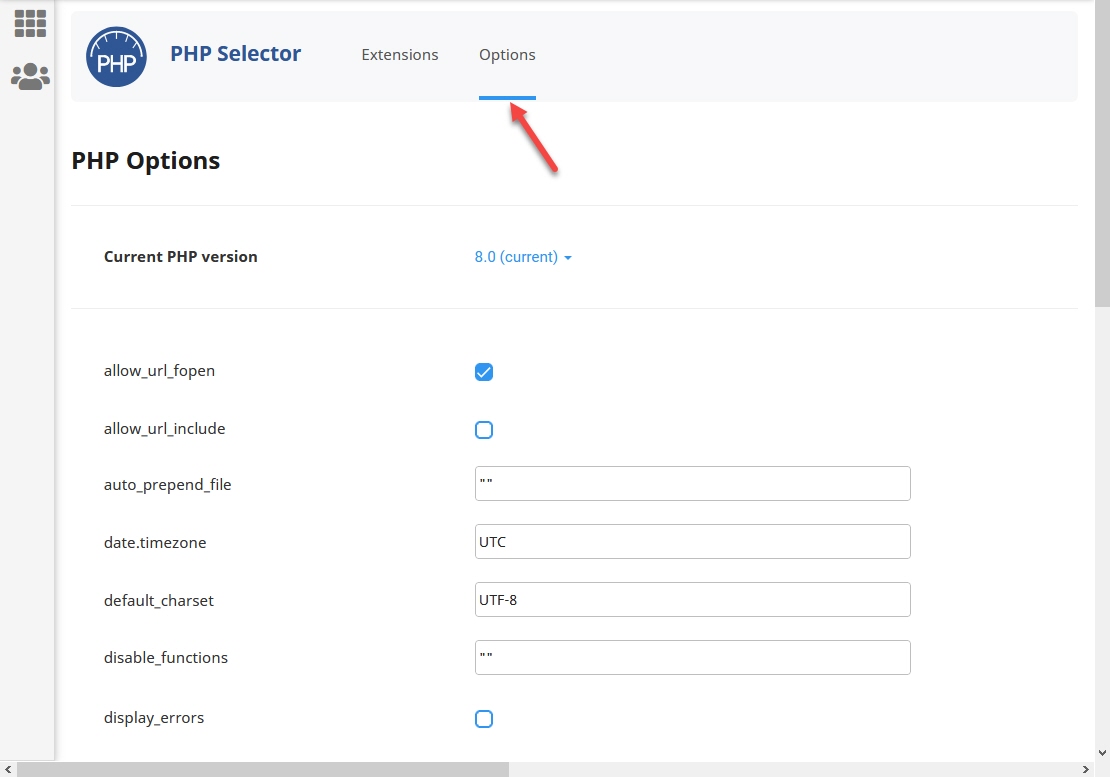Click the horizontal scrollbar thumb
This screenshot has height=777, width=1110.
(263, 769)
